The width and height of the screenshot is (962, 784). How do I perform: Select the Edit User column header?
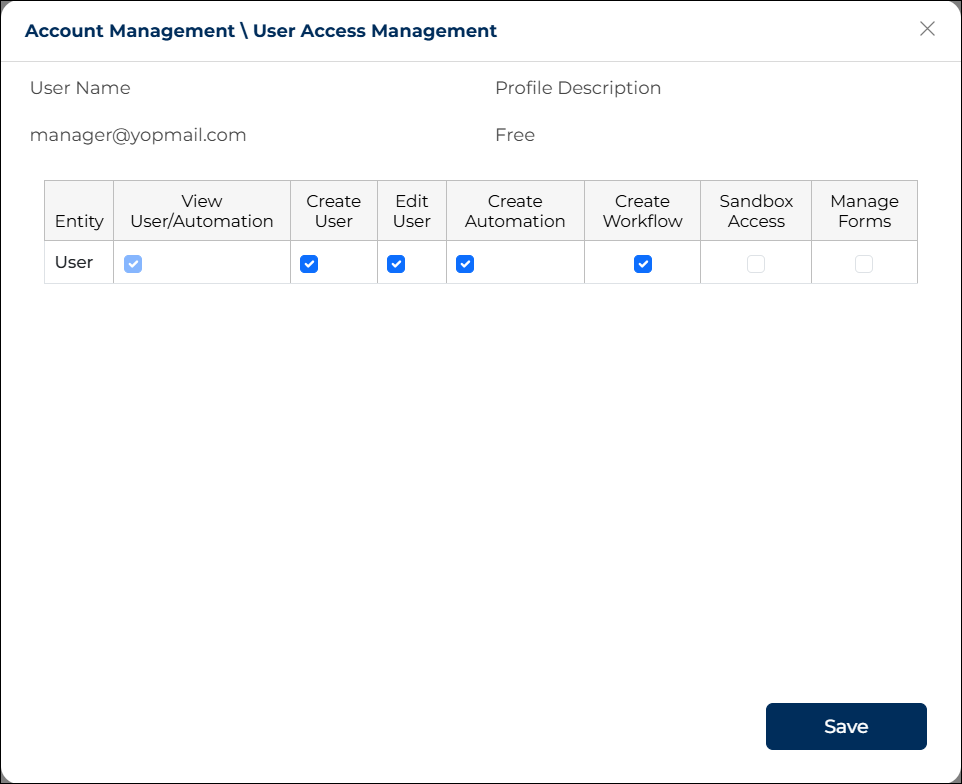click(412, 211)
